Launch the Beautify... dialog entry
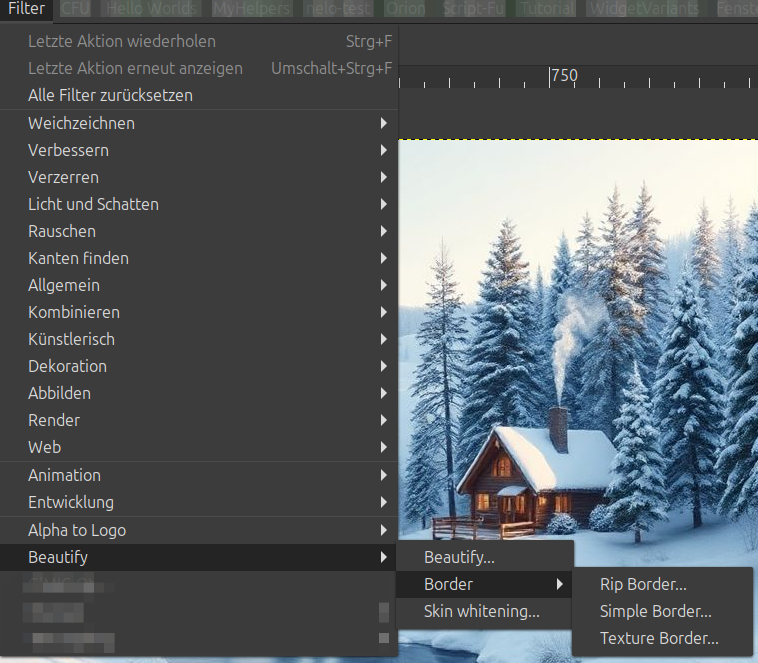Image resolution: width=758 pixels, height=663 pixels. [x=459, y=557]
